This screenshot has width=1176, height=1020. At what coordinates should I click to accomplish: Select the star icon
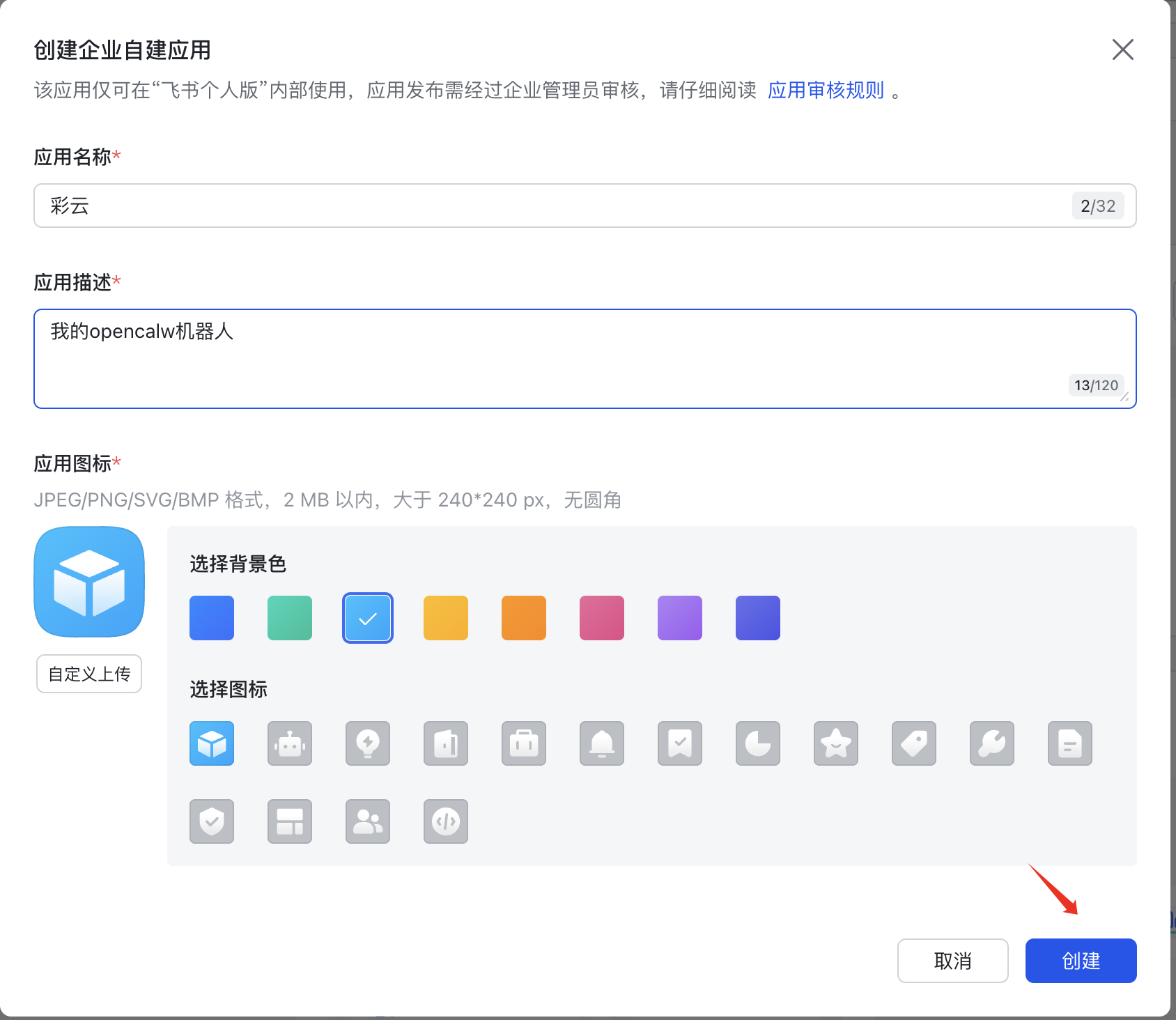835,743
